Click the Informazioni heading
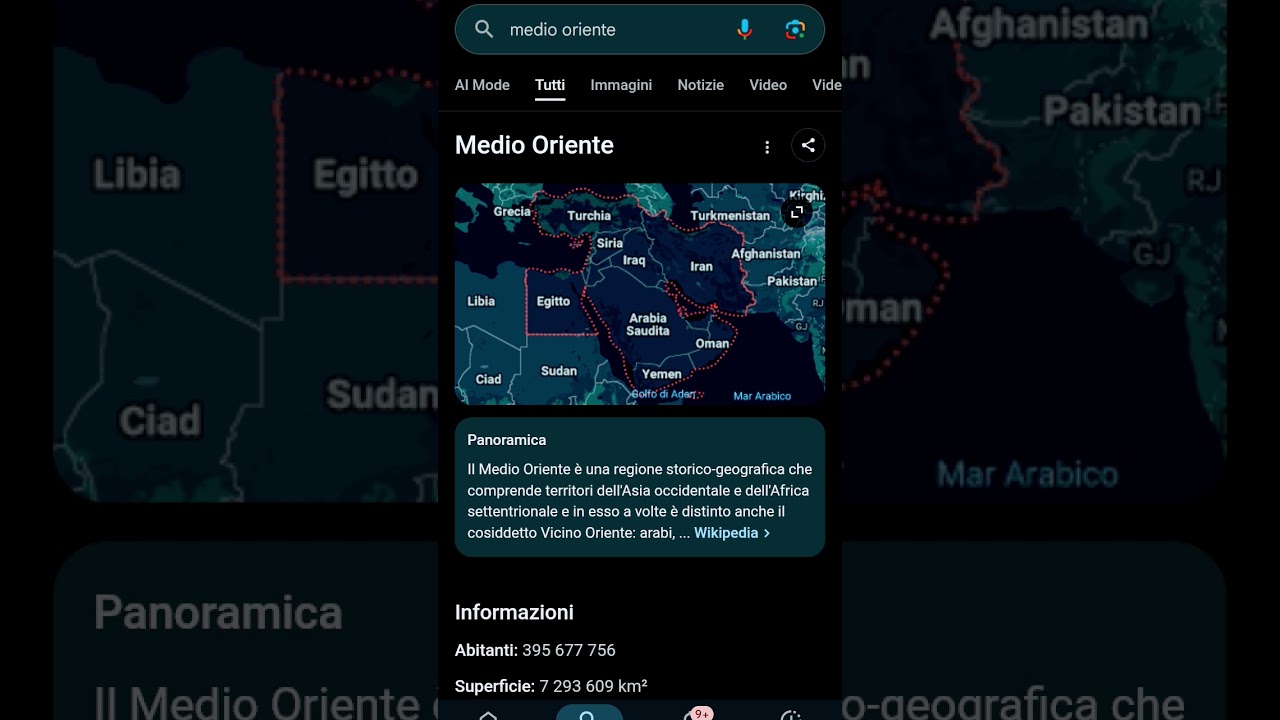Image resolution: width=1280 pixels, height=720 pixels. tap(514, 612)
